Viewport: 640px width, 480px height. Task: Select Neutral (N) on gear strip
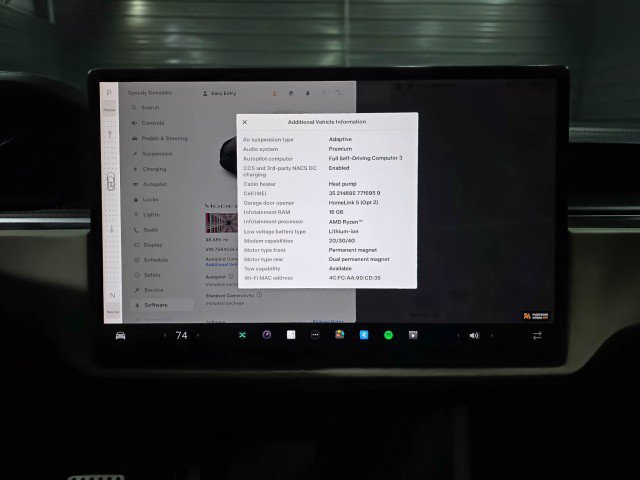pyautogui.click(x=112, y=296)
